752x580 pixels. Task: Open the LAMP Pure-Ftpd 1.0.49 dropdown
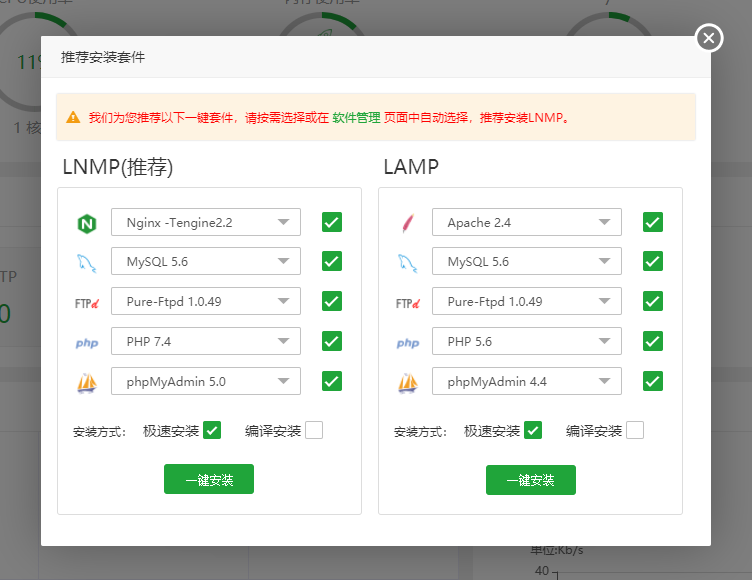(x=527, y=301)
